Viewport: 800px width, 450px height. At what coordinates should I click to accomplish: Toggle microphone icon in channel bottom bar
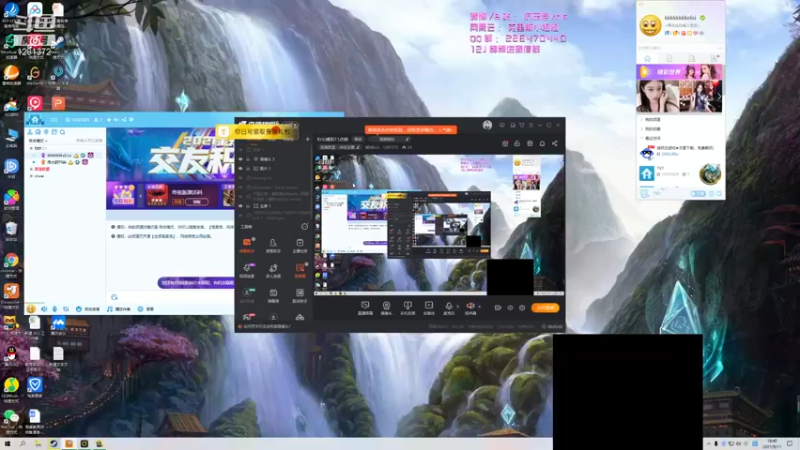(x=55, y=309)
